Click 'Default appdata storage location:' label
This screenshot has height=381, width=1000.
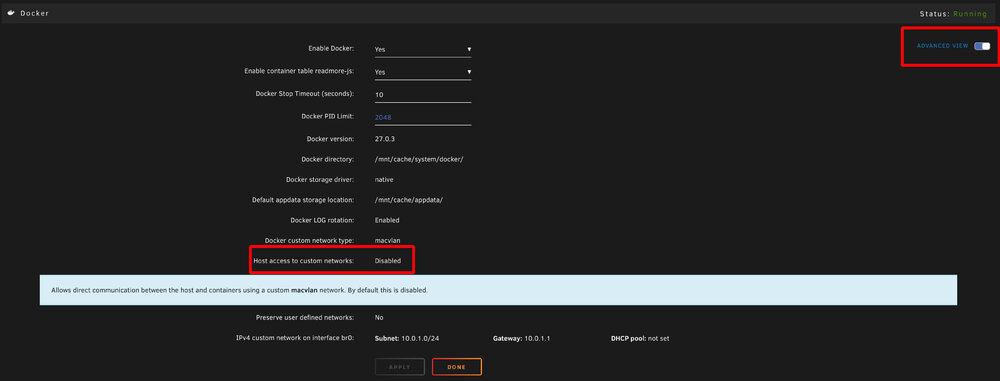(x=303, y=200)
